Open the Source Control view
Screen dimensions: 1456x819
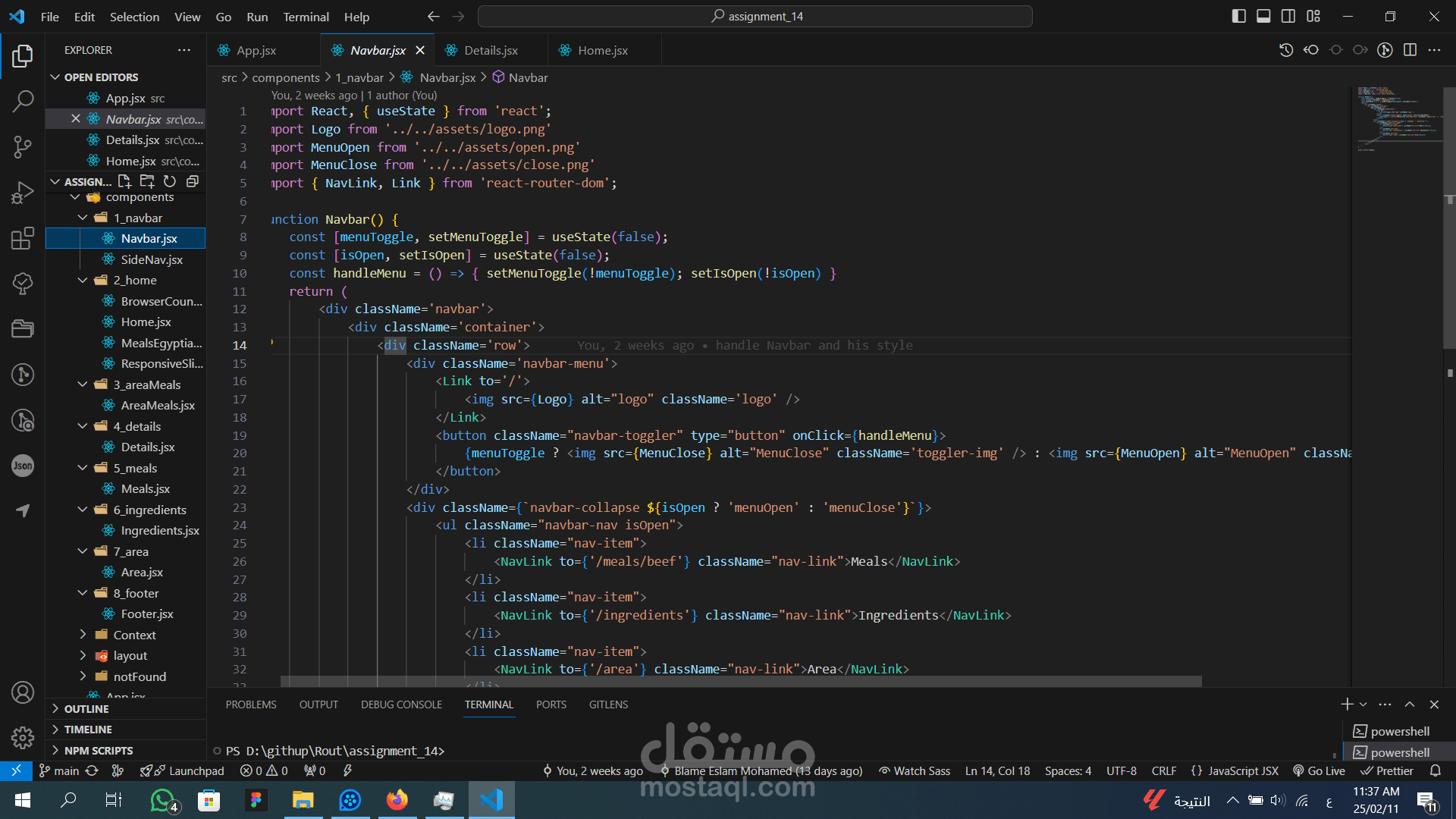[x=23, y=146]
